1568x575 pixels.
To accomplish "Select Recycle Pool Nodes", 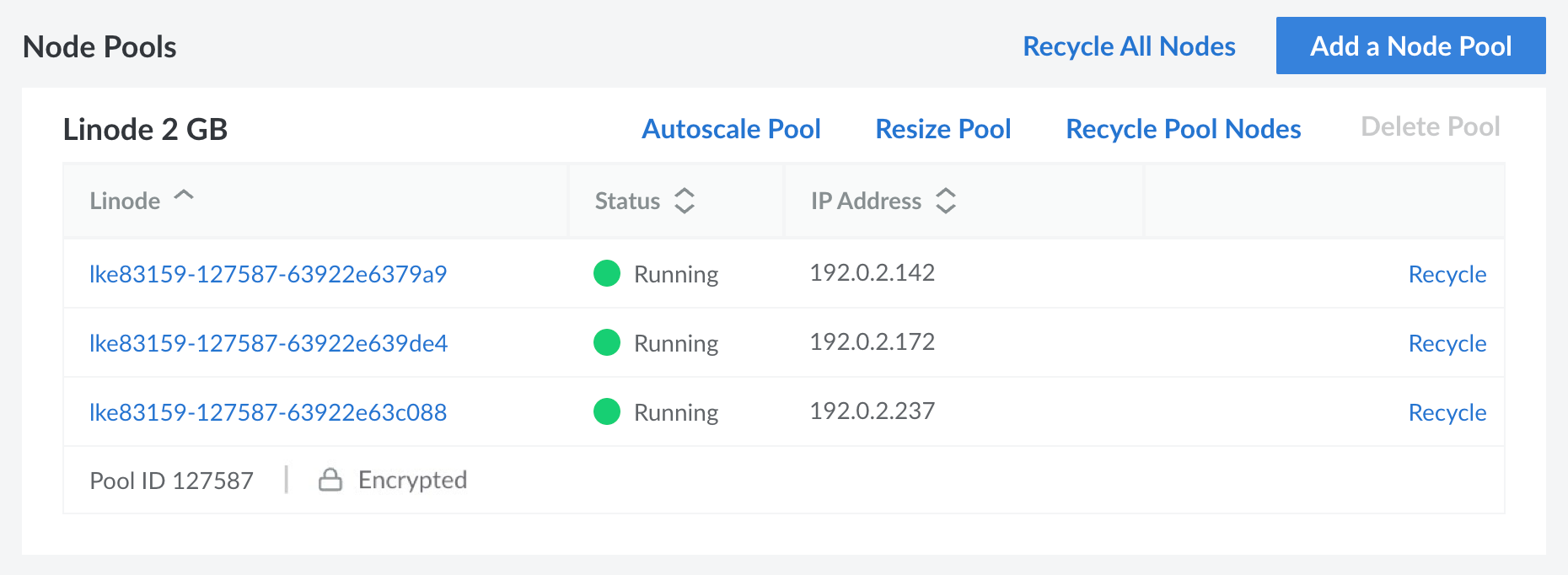I will pos(1183,129).
